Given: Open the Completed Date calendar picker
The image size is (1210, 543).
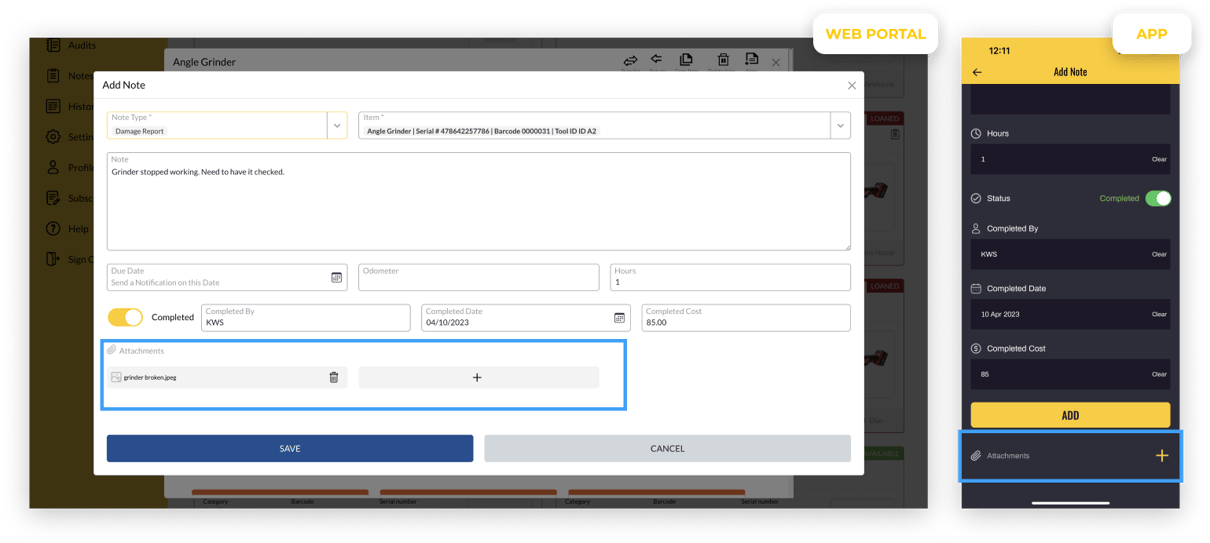Looking at the screenshot, I should pyautogui.click(x=619, y=318).
